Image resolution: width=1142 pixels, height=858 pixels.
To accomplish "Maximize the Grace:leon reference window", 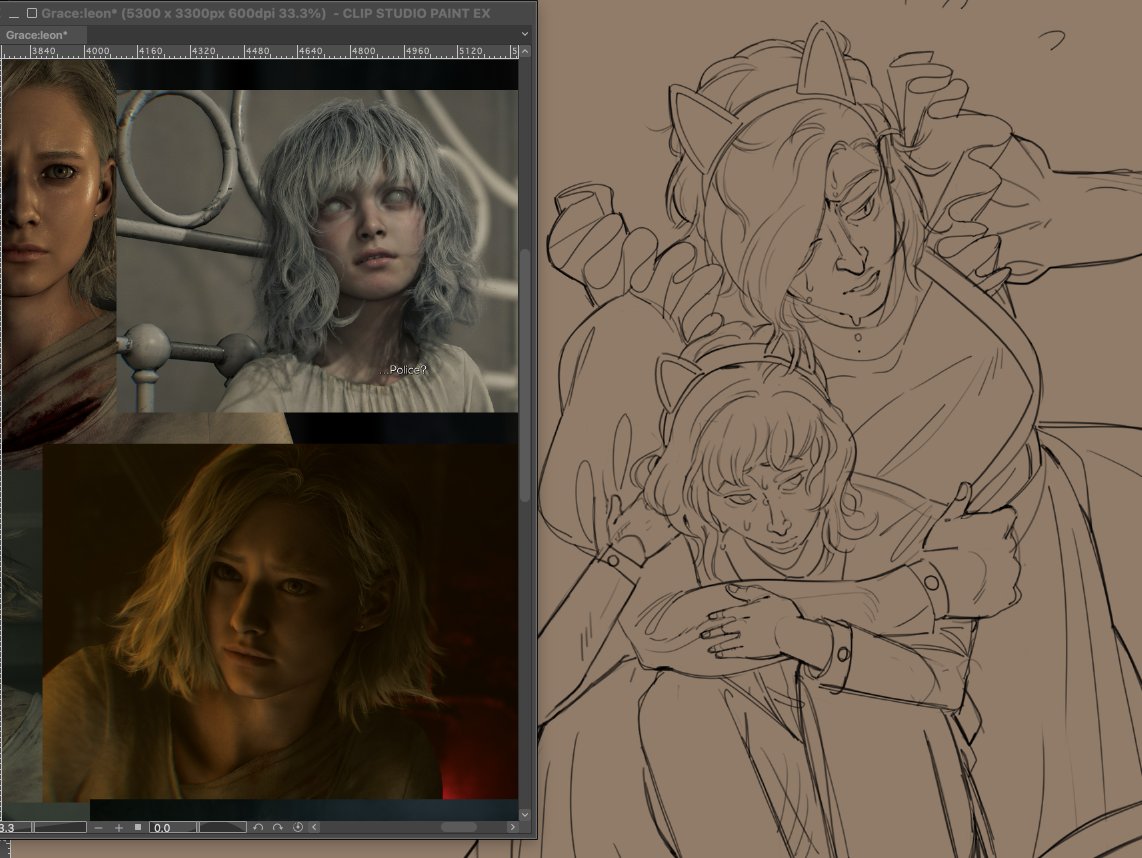I will [32, 13].
